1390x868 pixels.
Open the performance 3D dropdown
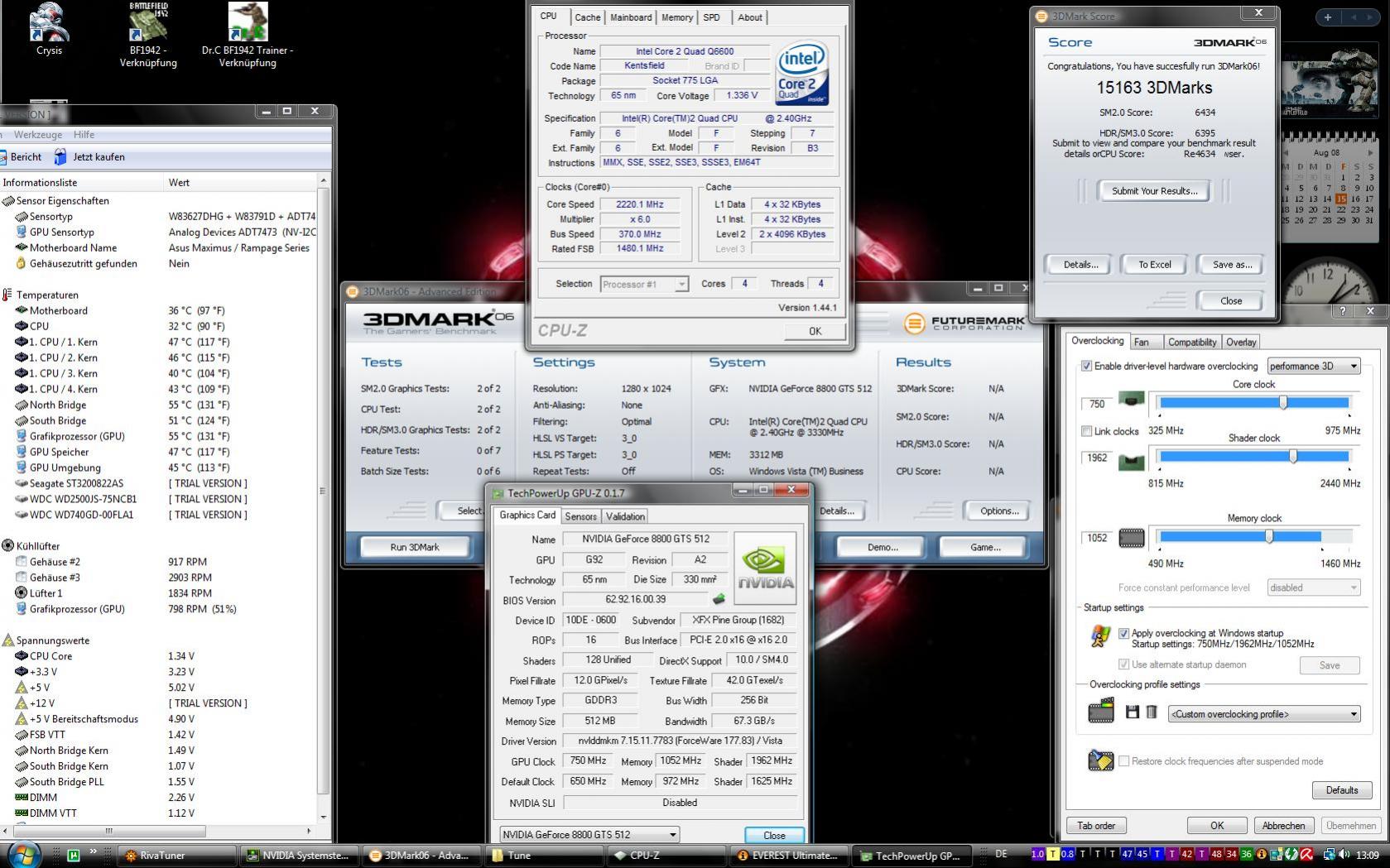tap(1314, 367)
